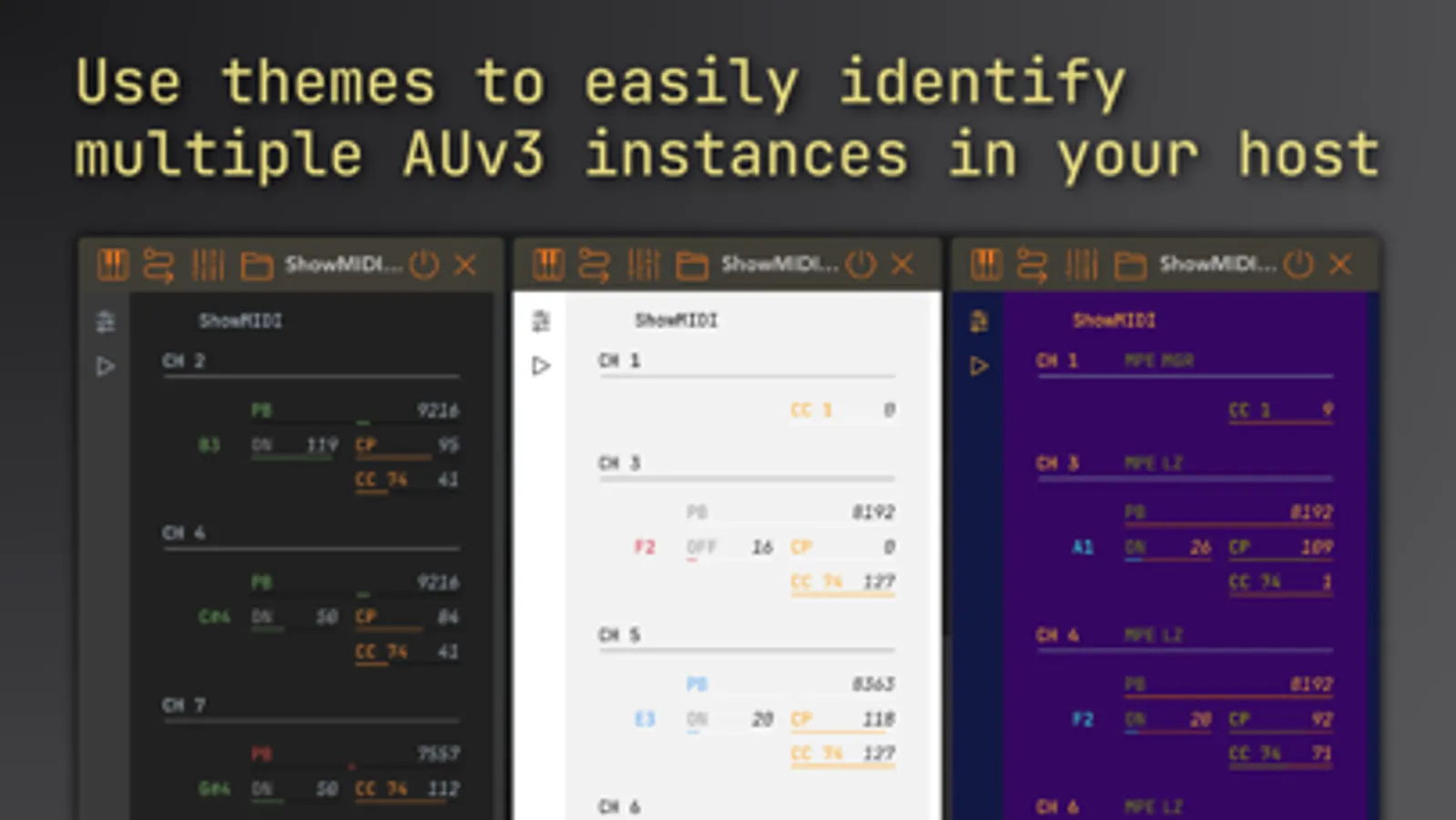Open mixer sliders icon in white-theme window toolbar
This screenshot has width=1456, height=820.
coord(644,265)
